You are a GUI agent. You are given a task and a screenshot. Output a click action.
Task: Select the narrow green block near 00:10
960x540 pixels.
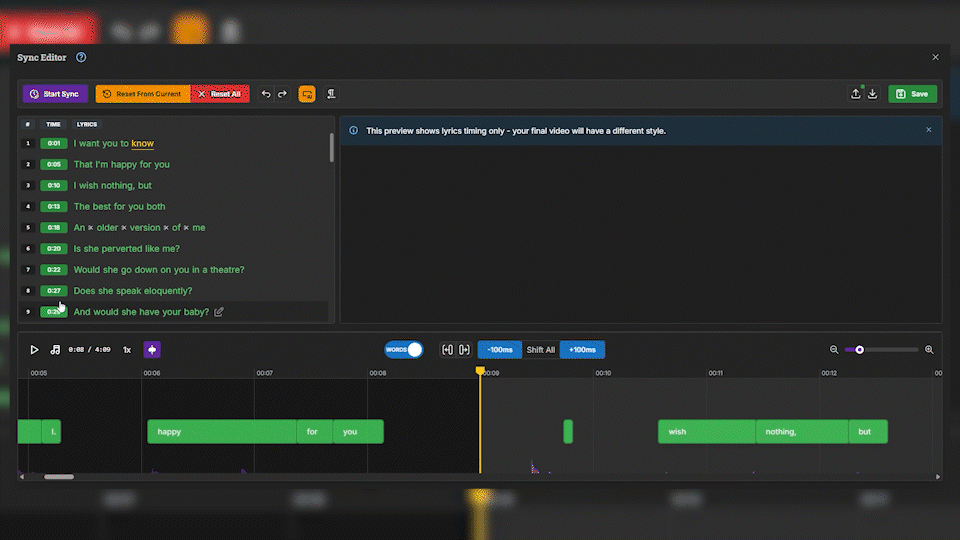point(568,432)
